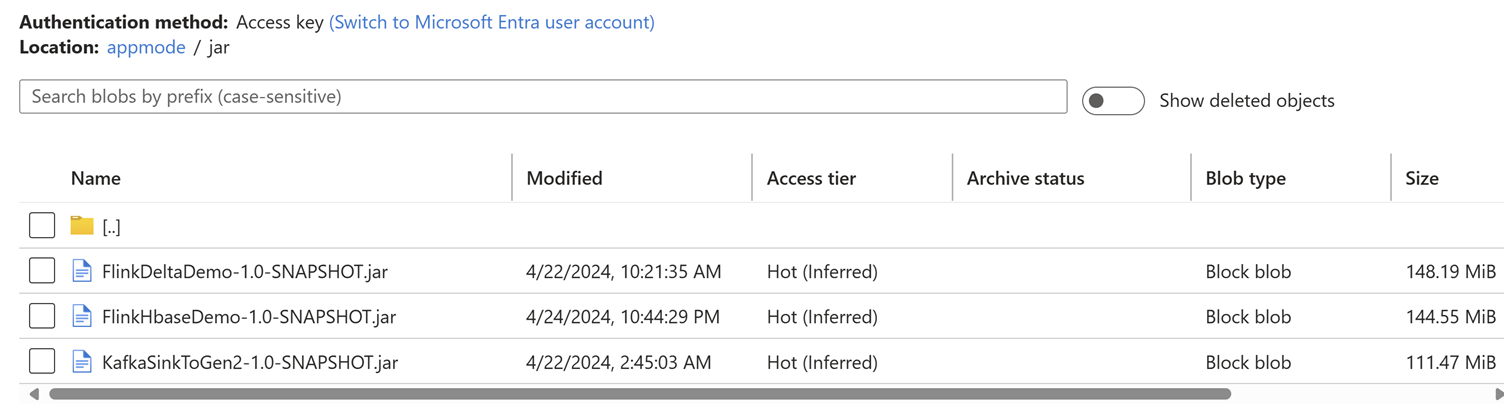
Task: Tick the KafkaSinkToGen2-1.0-SNAPSHOT.jar checkbox
Action: tap(42, 362)
